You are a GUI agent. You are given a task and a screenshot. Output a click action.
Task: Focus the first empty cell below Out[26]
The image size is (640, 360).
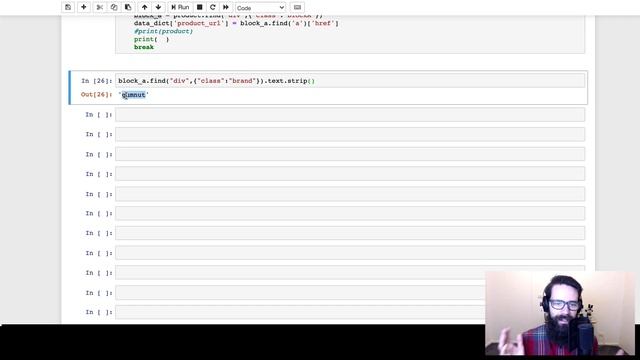click(350, 115)
